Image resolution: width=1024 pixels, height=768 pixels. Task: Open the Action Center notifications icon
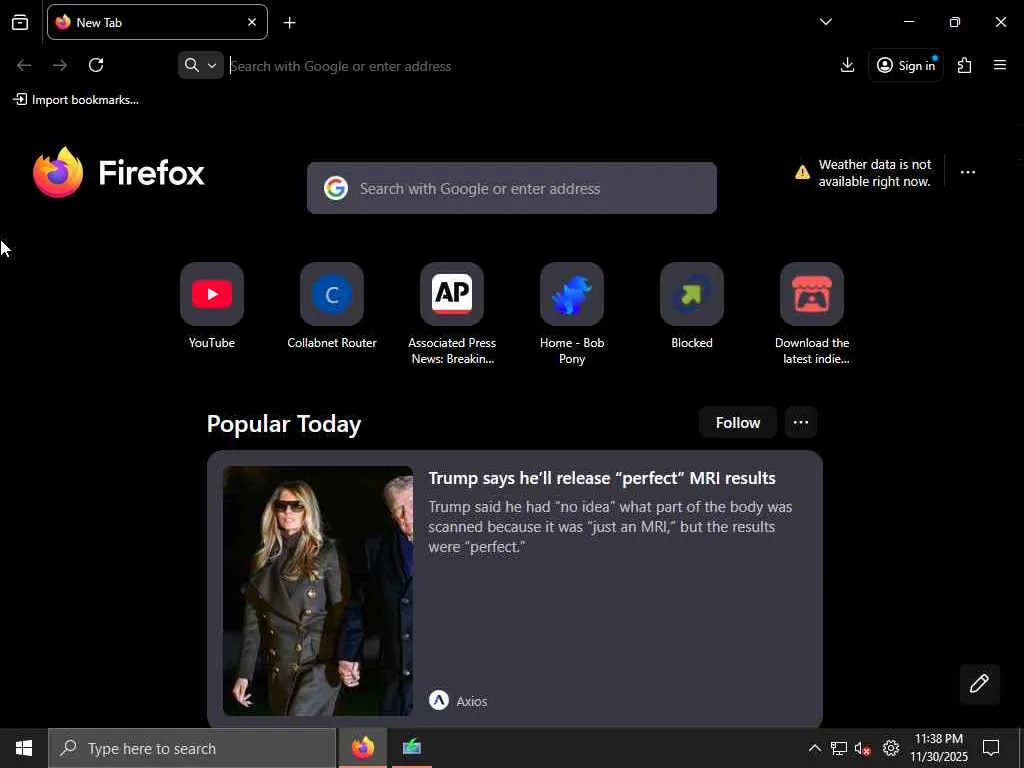coord(991,748)
